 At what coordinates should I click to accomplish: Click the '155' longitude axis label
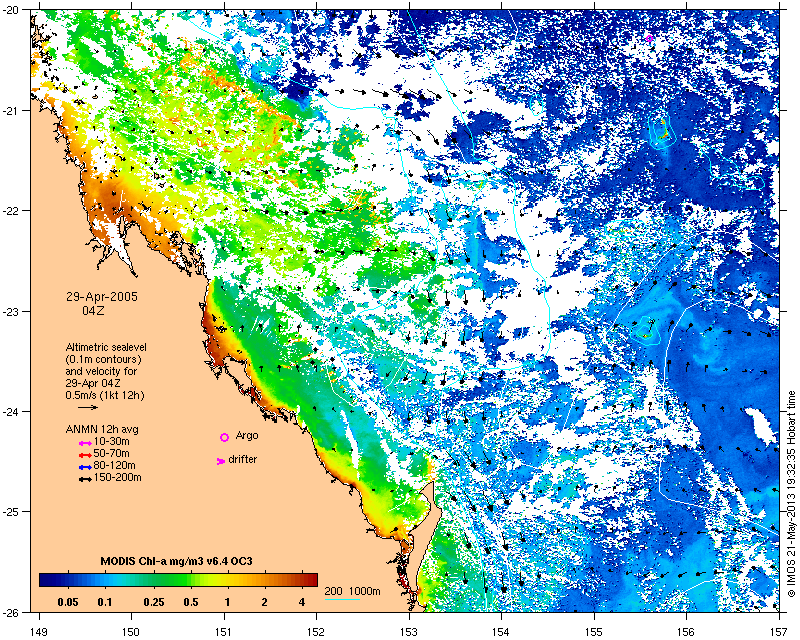coord(594,632)
